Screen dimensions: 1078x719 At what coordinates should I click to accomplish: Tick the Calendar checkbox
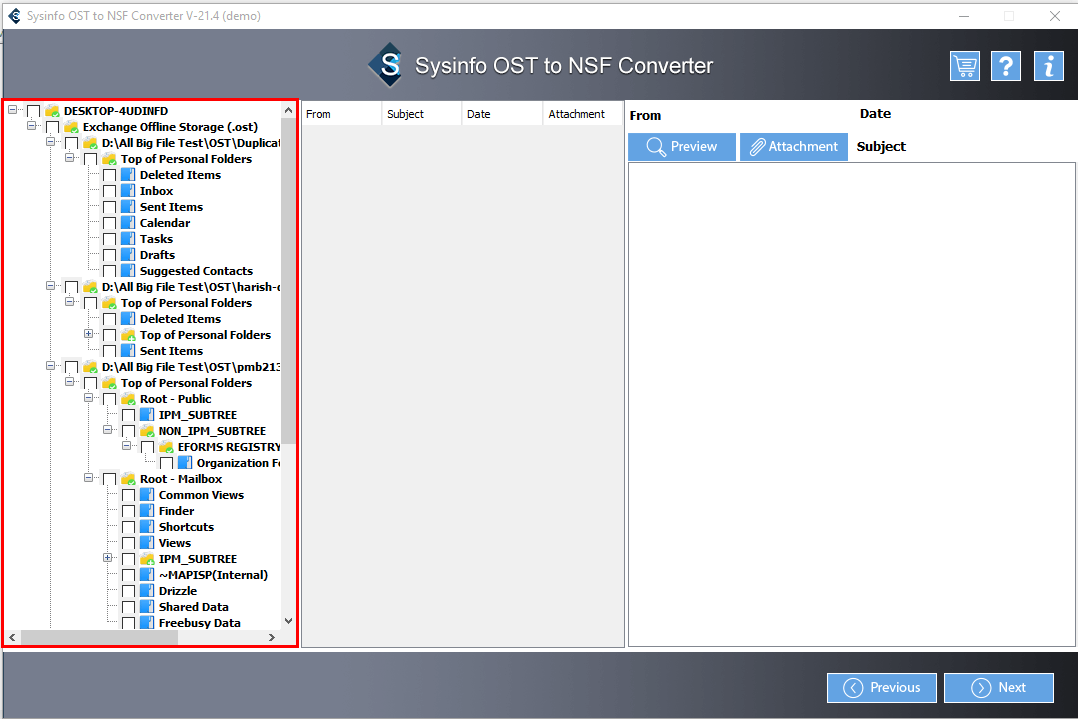click(x=109, y=223)
